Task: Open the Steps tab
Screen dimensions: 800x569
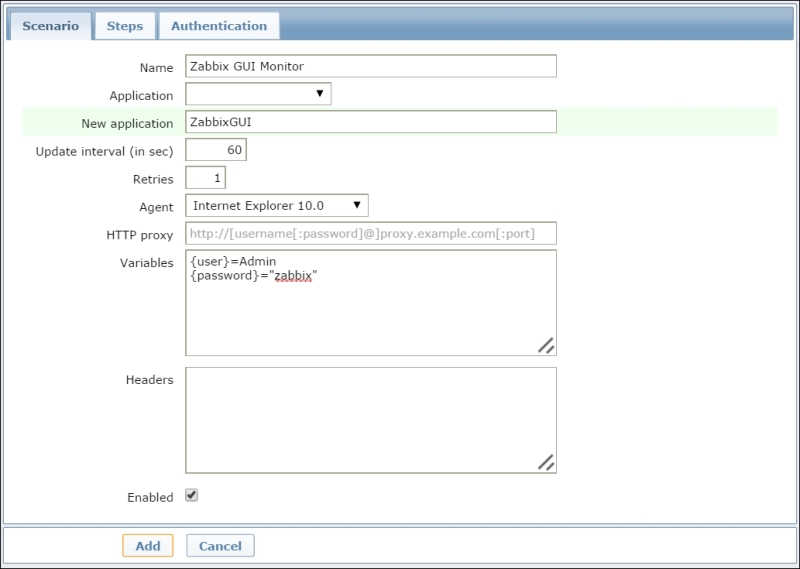Action: point(125,26)
